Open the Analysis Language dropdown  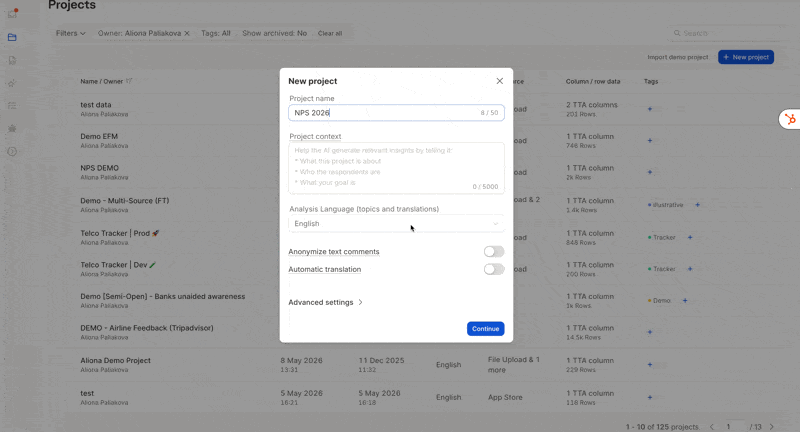(396, 223)
